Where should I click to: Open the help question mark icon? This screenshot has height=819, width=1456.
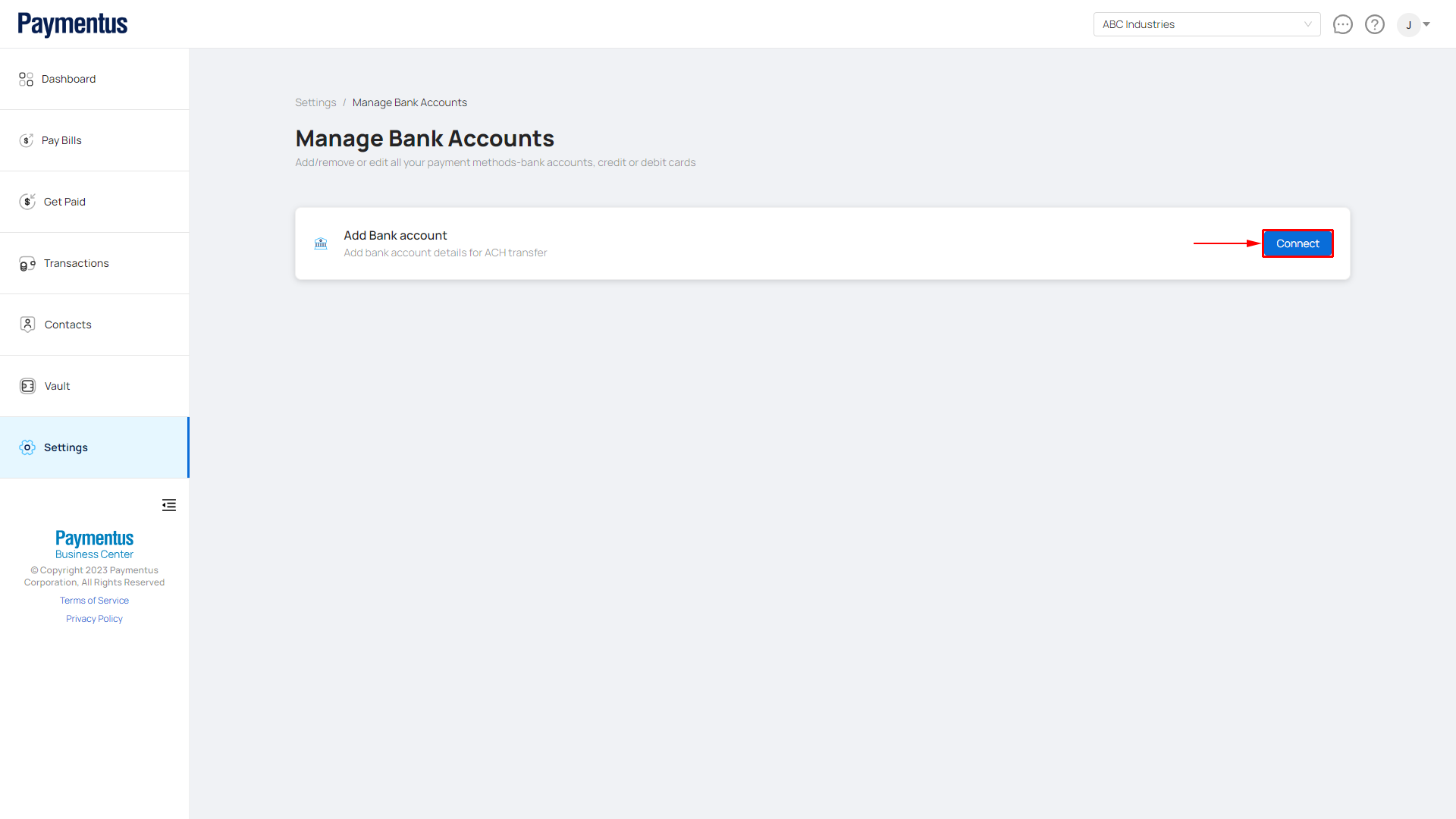[1374, 24]
